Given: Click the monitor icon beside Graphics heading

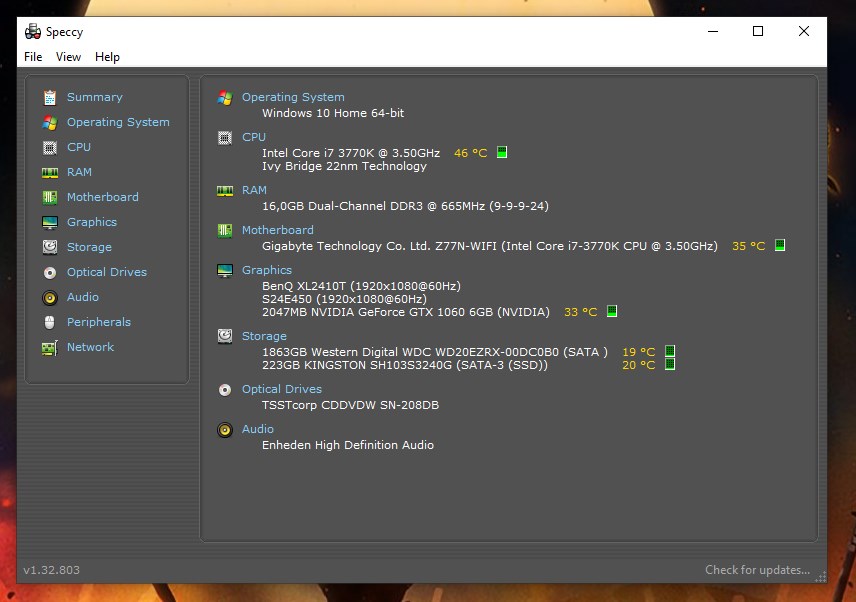Looking at the screenshot, I should tap(225, 271).
